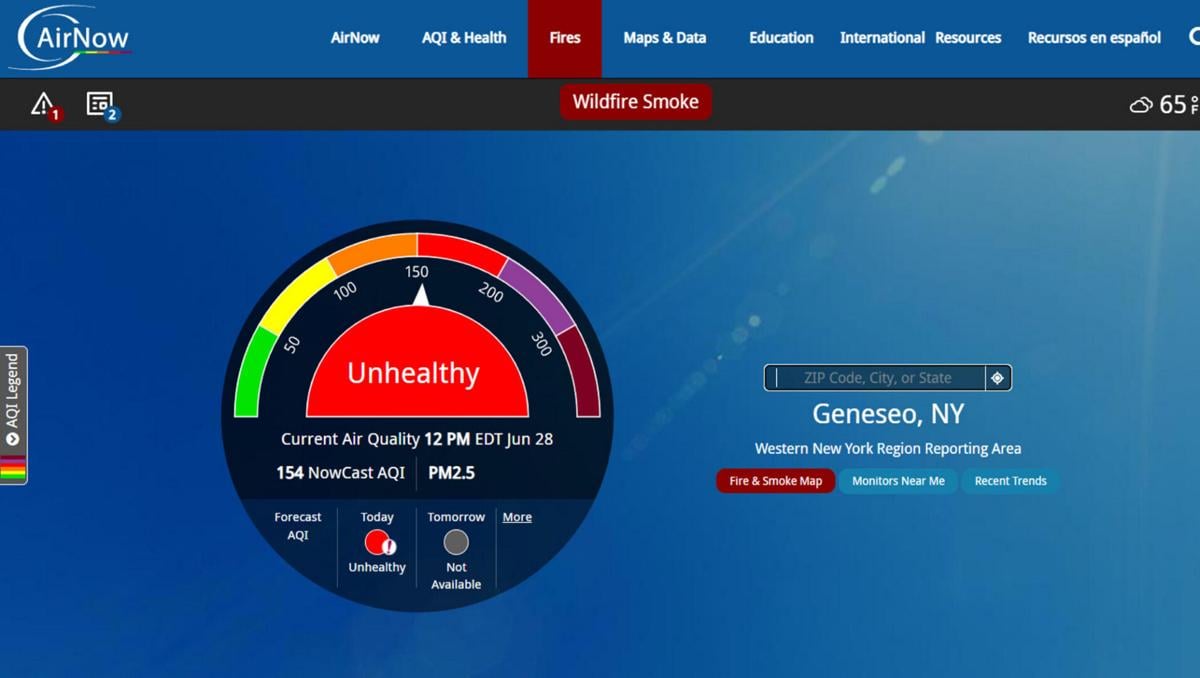Click the Not Available tomorrow label
The width and height of the screenshot is (1200, 678).
click(x=456, y=575)
